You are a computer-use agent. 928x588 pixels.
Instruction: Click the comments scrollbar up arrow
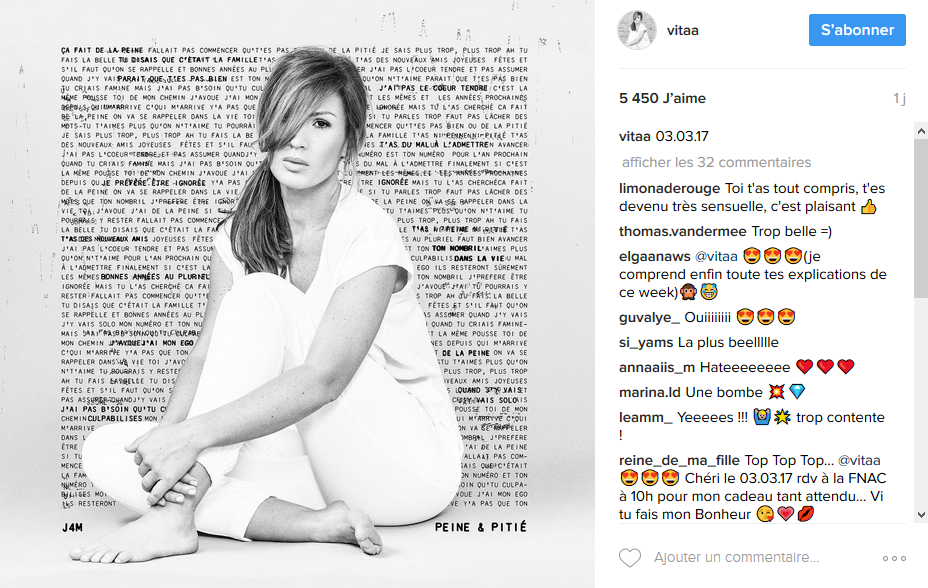[921, 131]
